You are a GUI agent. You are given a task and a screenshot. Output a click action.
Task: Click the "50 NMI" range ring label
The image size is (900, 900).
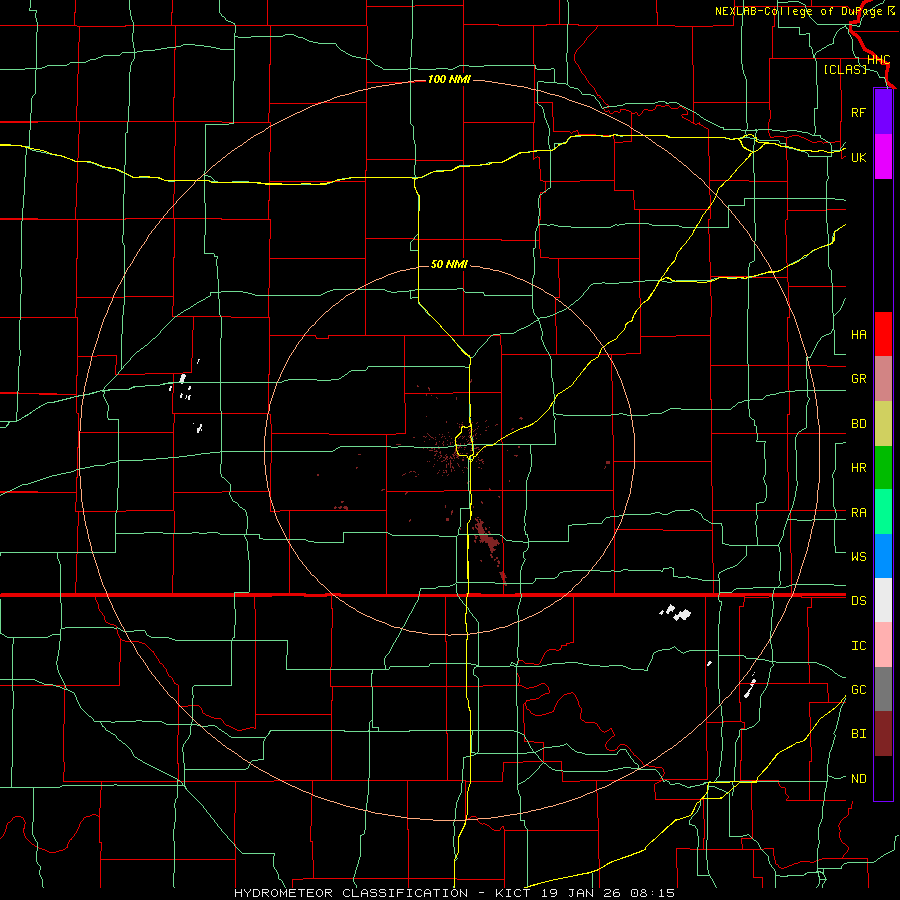[449, 264]
